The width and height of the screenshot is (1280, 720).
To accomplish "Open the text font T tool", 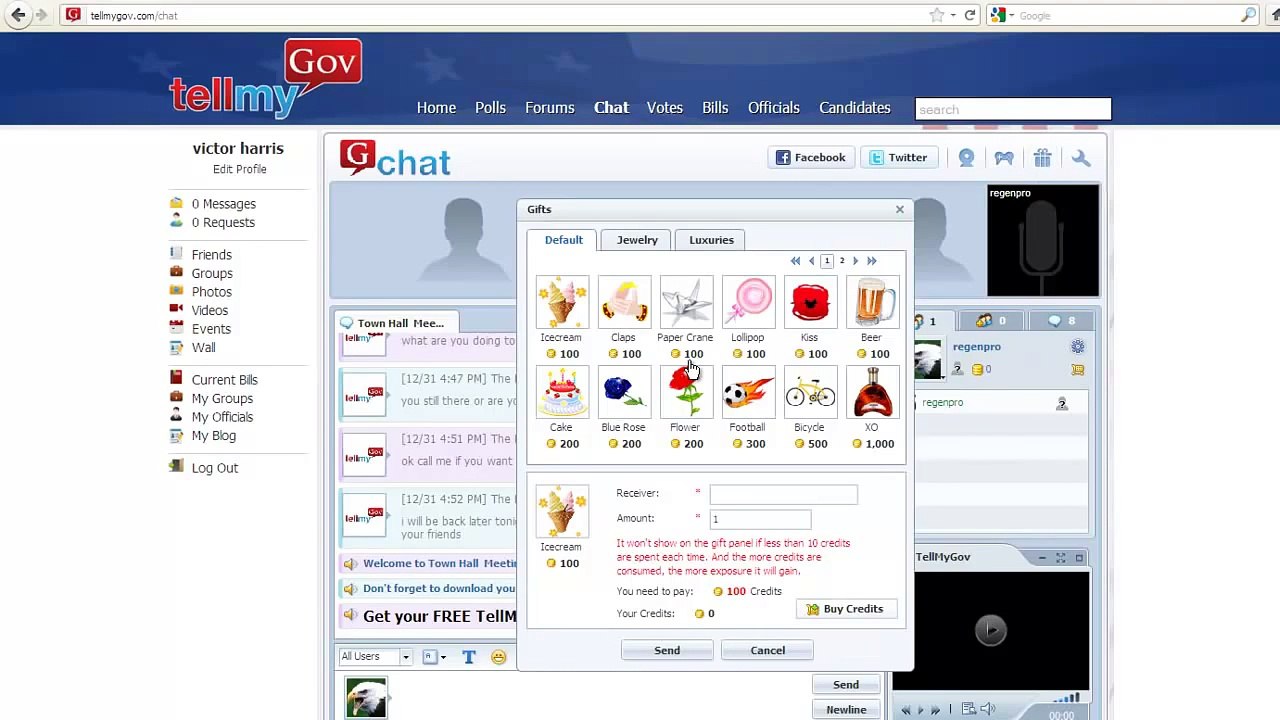I will [468, 657].
